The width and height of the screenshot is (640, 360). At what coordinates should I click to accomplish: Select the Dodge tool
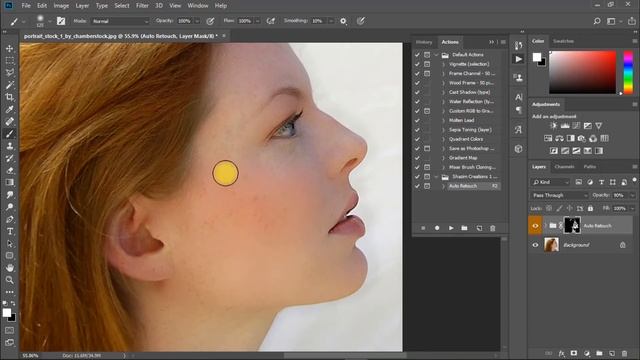(x=9, y=207)
